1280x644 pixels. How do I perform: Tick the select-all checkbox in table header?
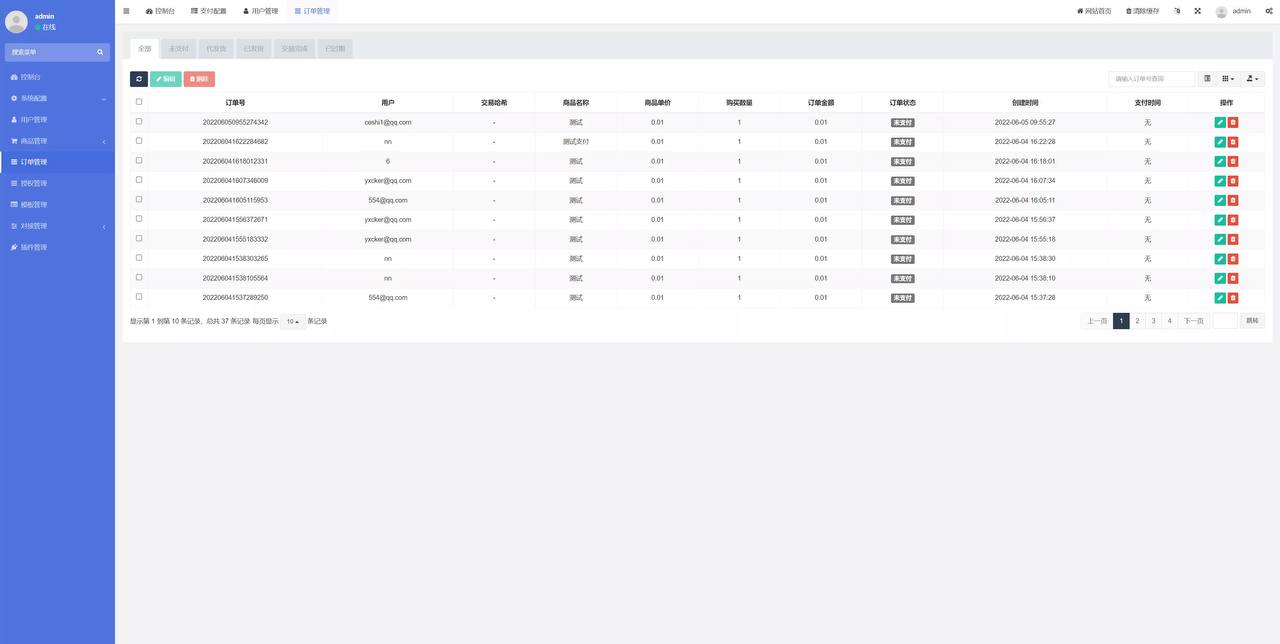139,102
